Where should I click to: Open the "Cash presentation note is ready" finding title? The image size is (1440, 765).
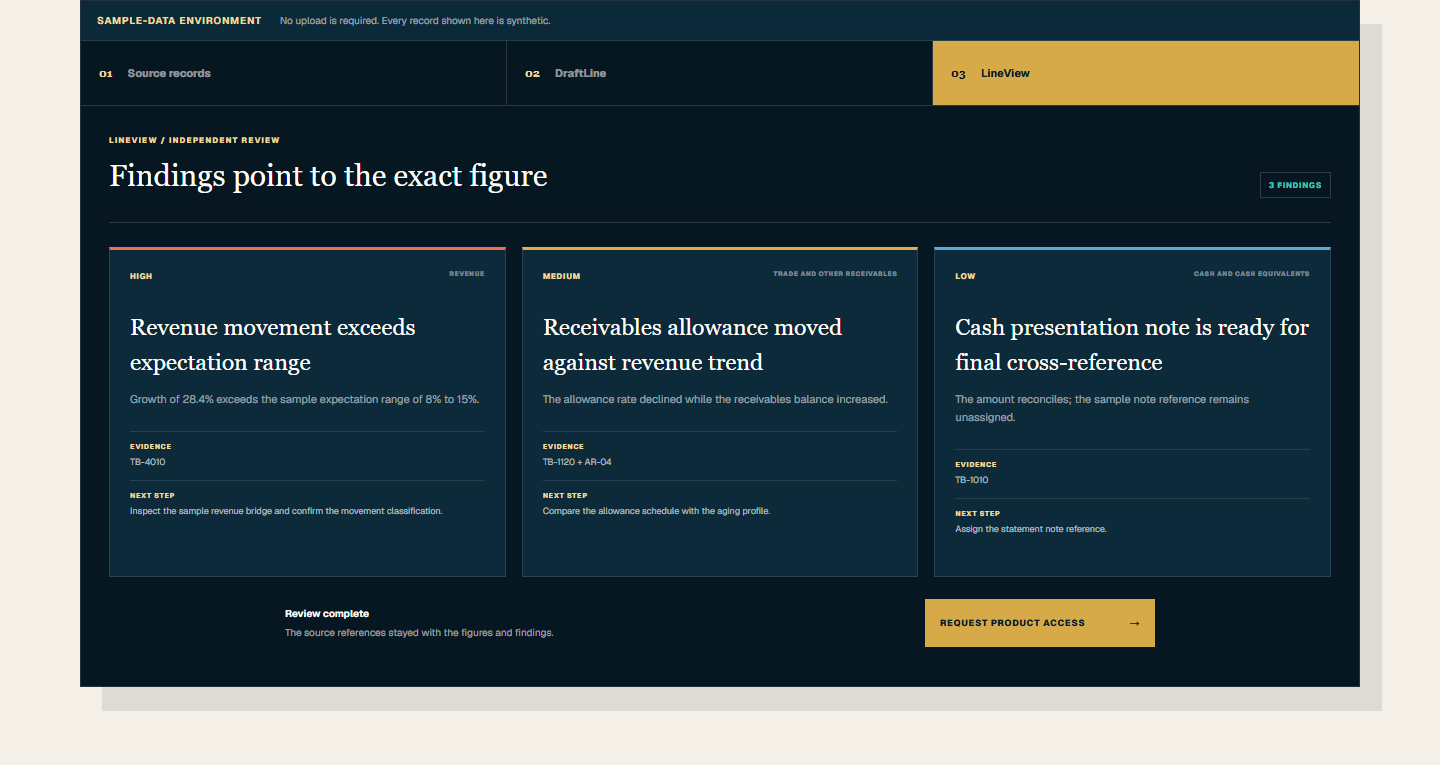click(1132, 345)
